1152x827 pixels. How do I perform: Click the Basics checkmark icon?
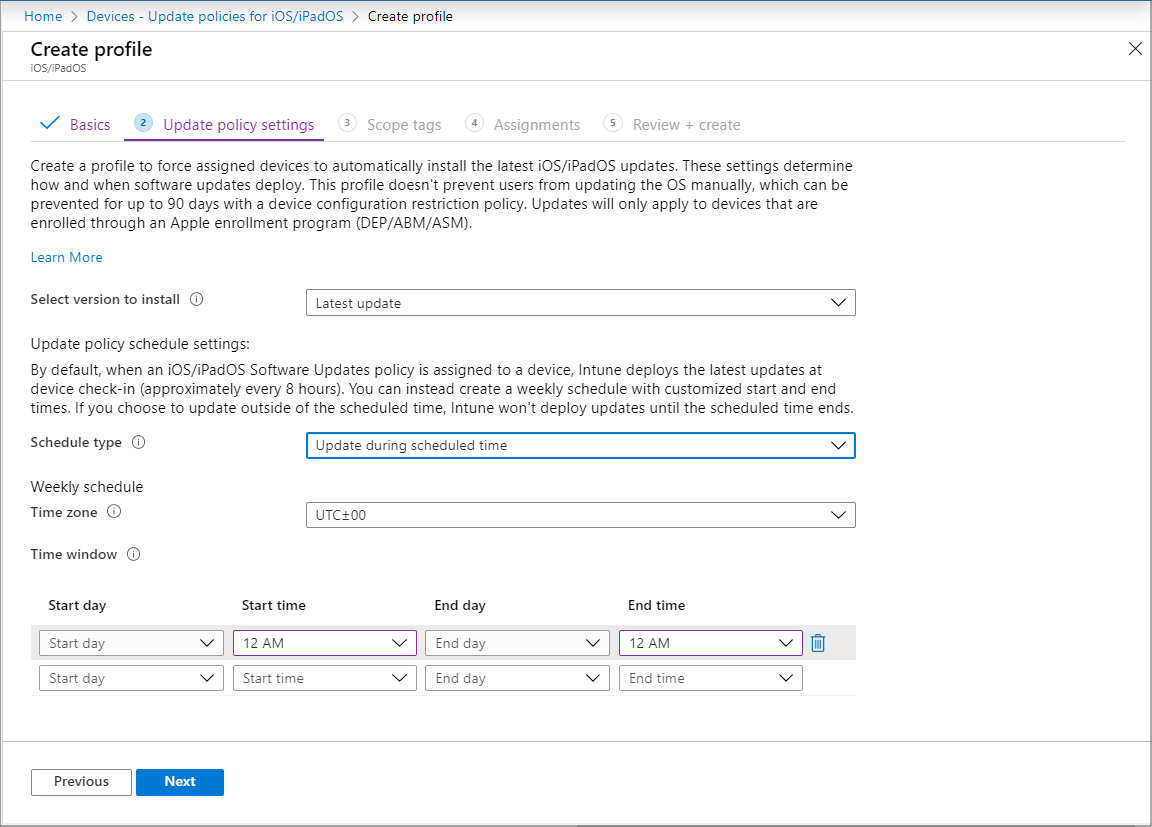(x=49, y=123)
